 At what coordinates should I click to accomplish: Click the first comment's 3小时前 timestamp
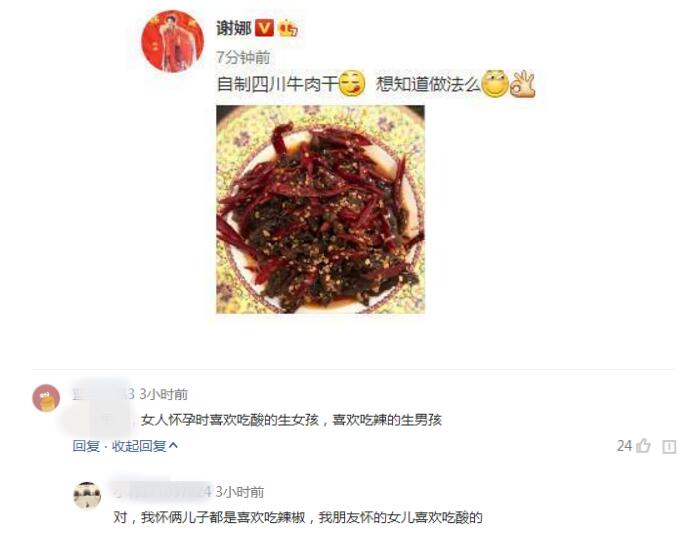click(163, 394)
